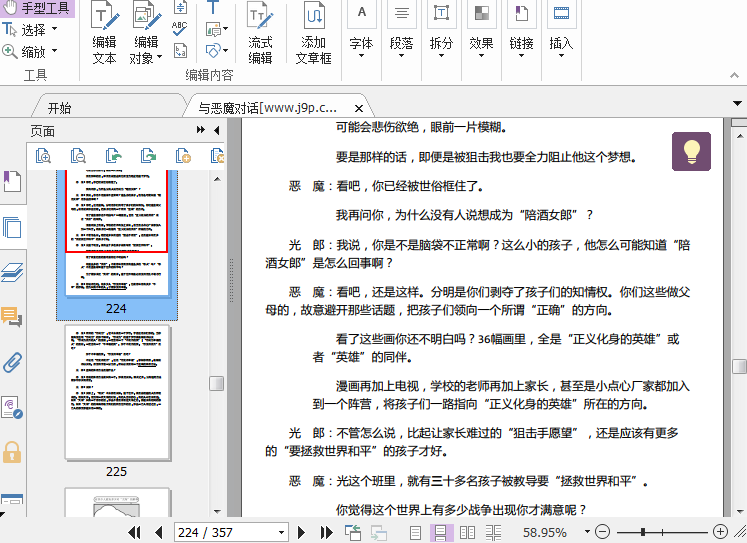The height and width of the screenshot is (543, 747).
Task: Click the delete page icon in Pages panel
Action: [x=217, y=156]
